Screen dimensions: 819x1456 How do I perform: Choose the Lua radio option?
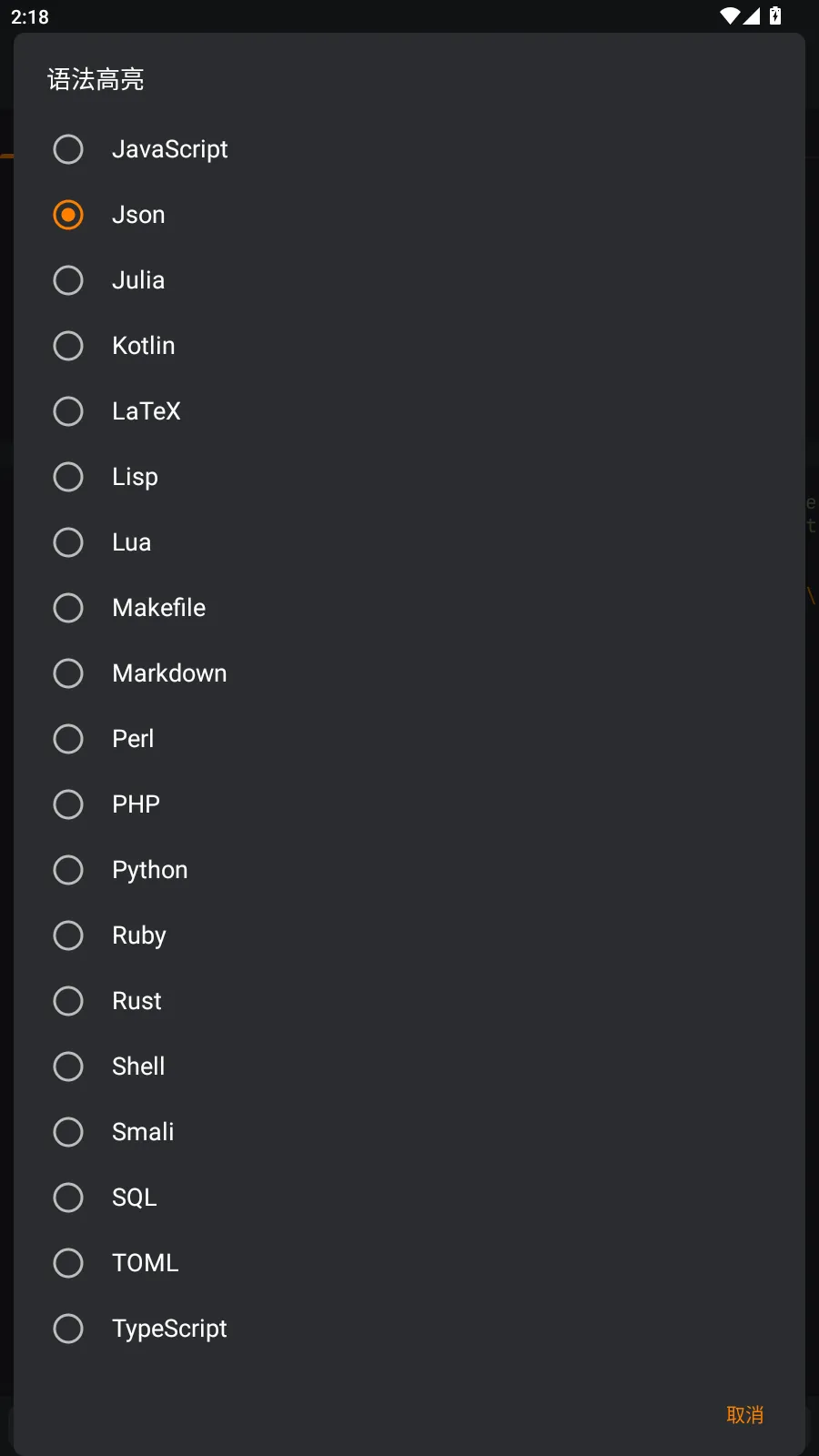(x=68, y=542)
